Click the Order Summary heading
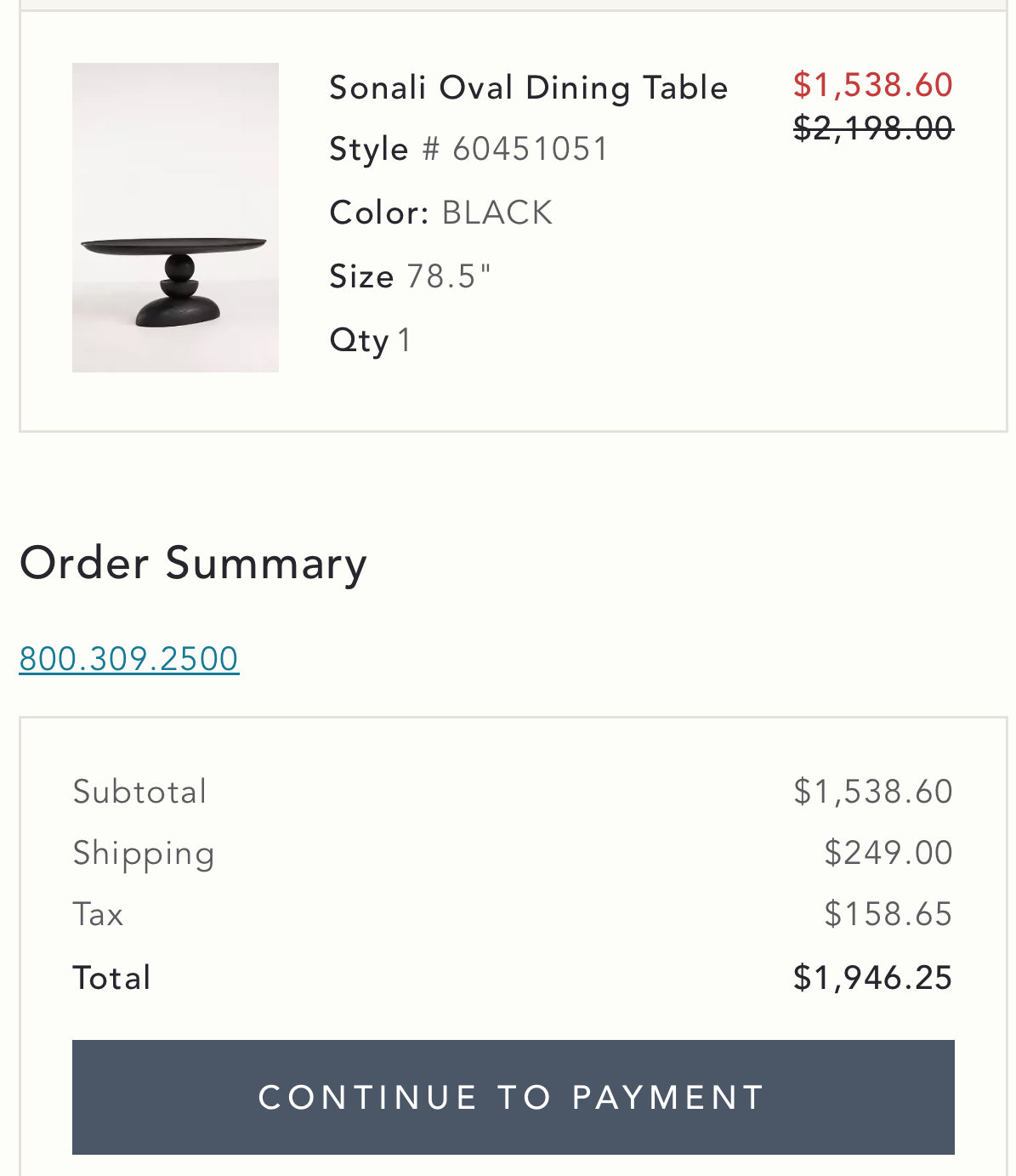This screenshot has height=1176, width=1016. tap(193, 563)
